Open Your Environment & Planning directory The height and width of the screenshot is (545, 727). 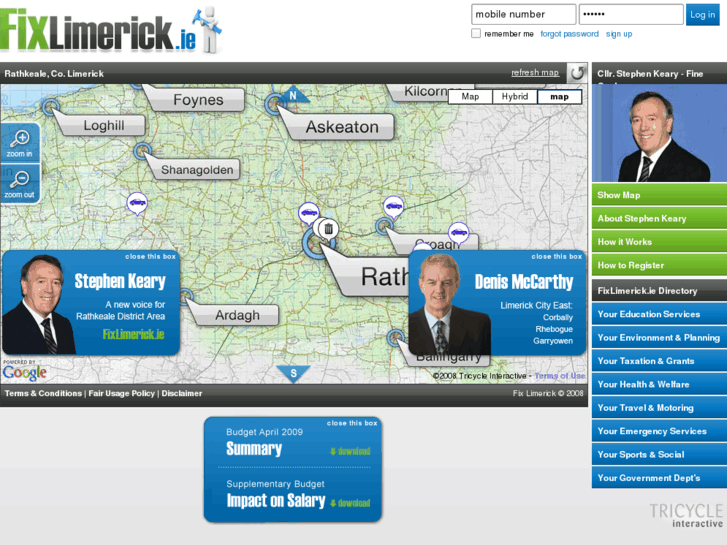tap(659, 337)
